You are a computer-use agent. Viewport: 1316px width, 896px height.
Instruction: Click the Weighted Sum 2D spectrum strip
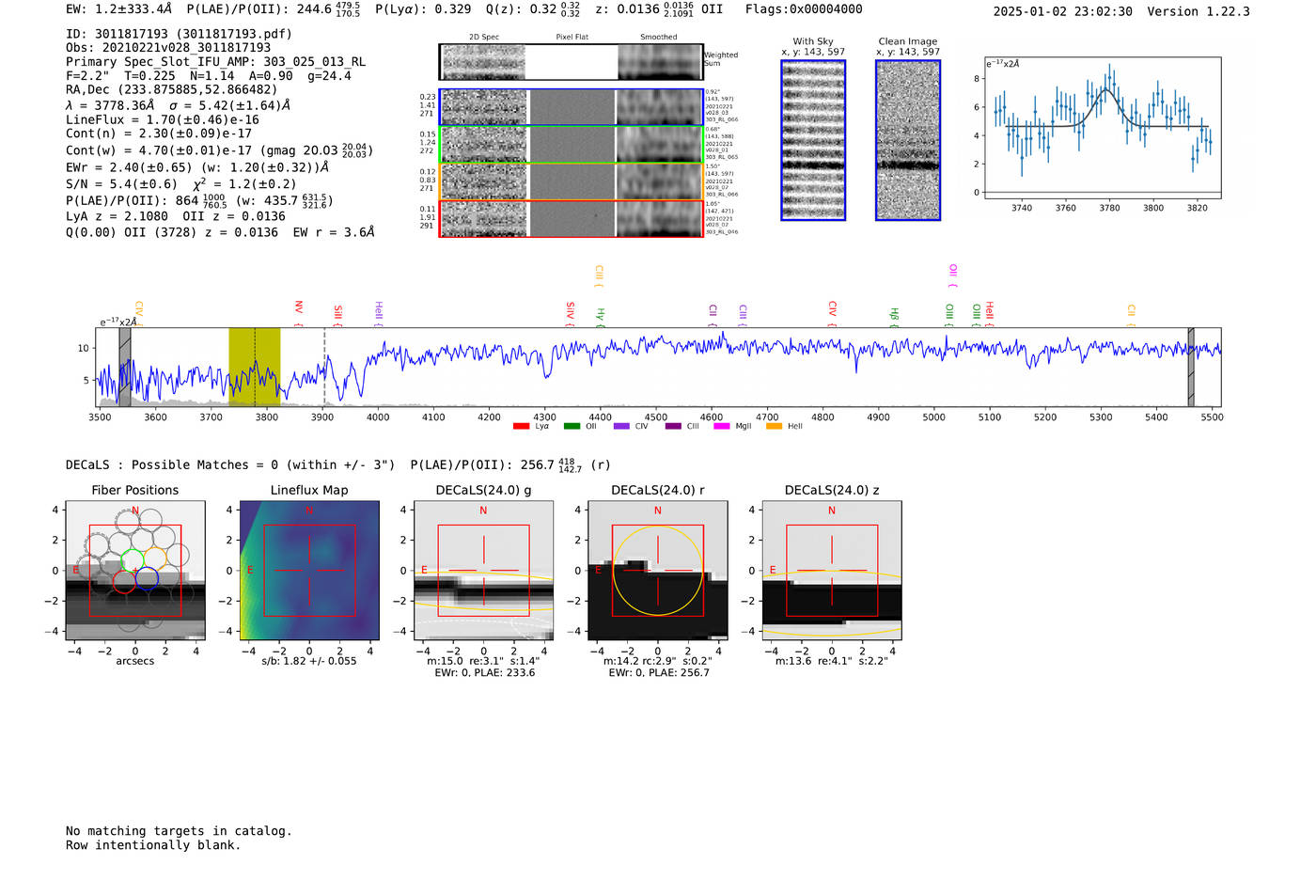pos(572,62)
